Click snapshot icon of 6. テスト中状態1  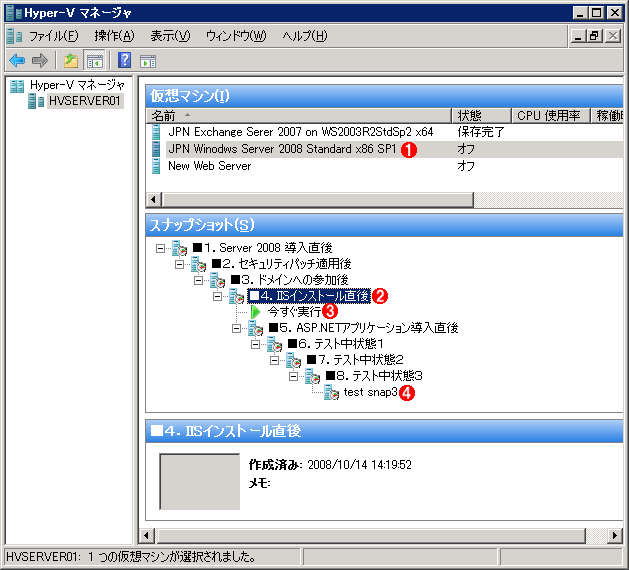[274, 344]
